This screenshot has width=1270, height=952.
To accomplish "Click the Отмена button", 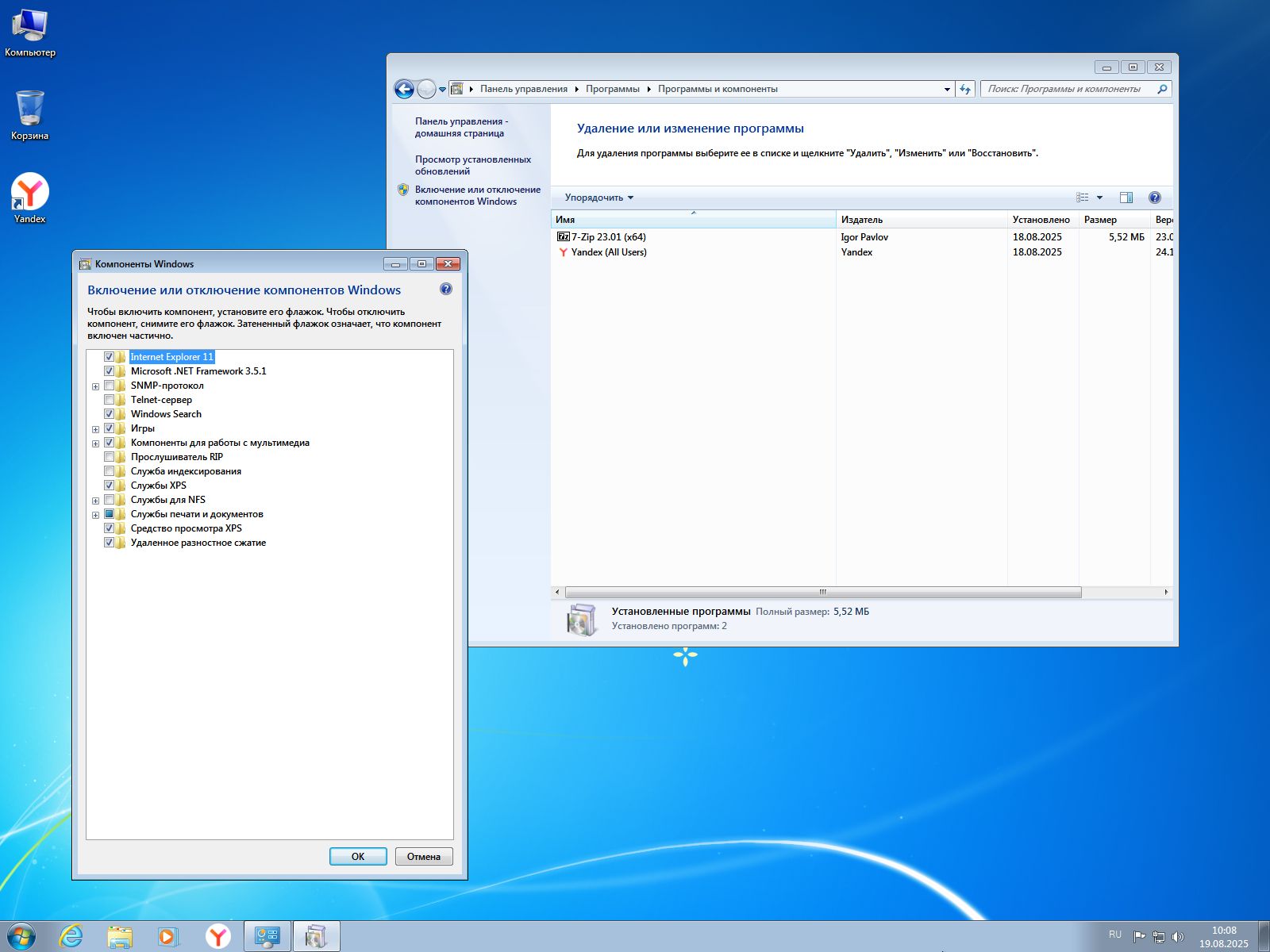I will pyautogui.click(x=424, y=857).
